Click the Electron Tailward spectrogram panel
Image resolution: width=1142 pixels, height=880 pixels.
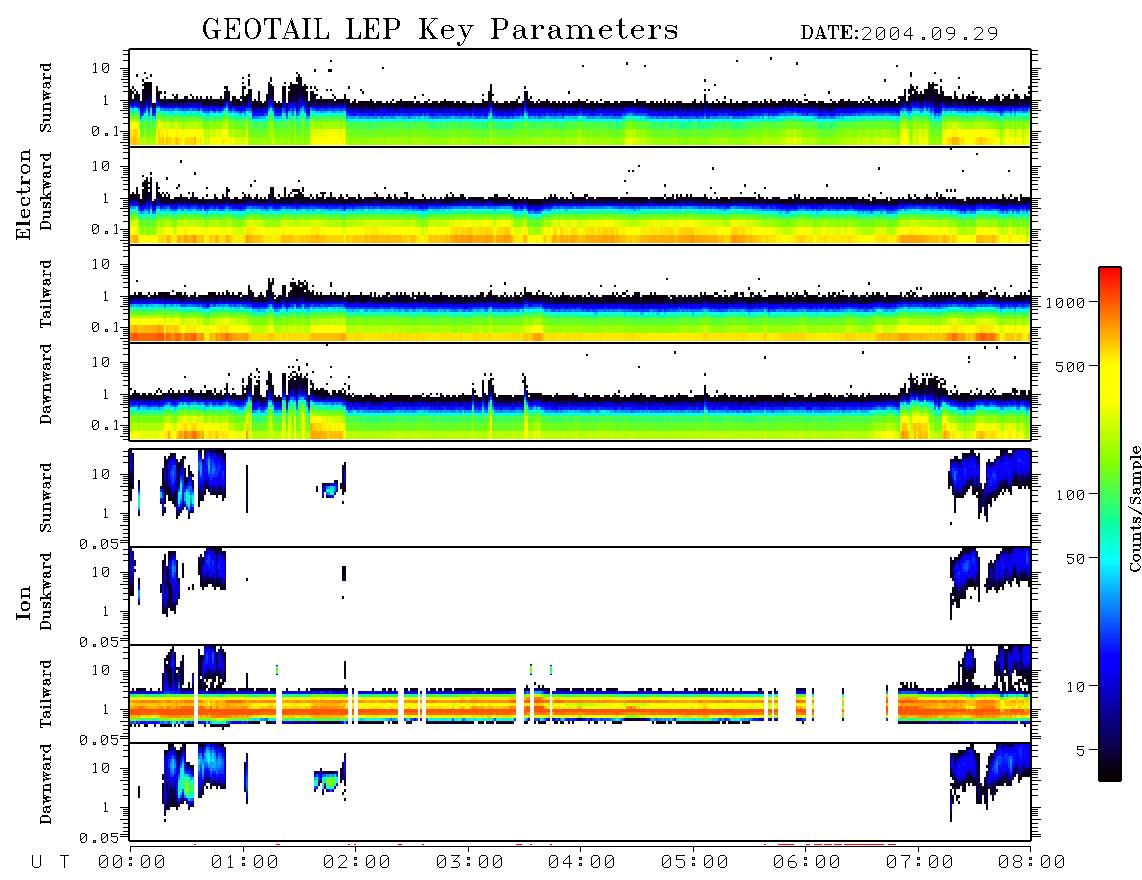tap(580, 294)
